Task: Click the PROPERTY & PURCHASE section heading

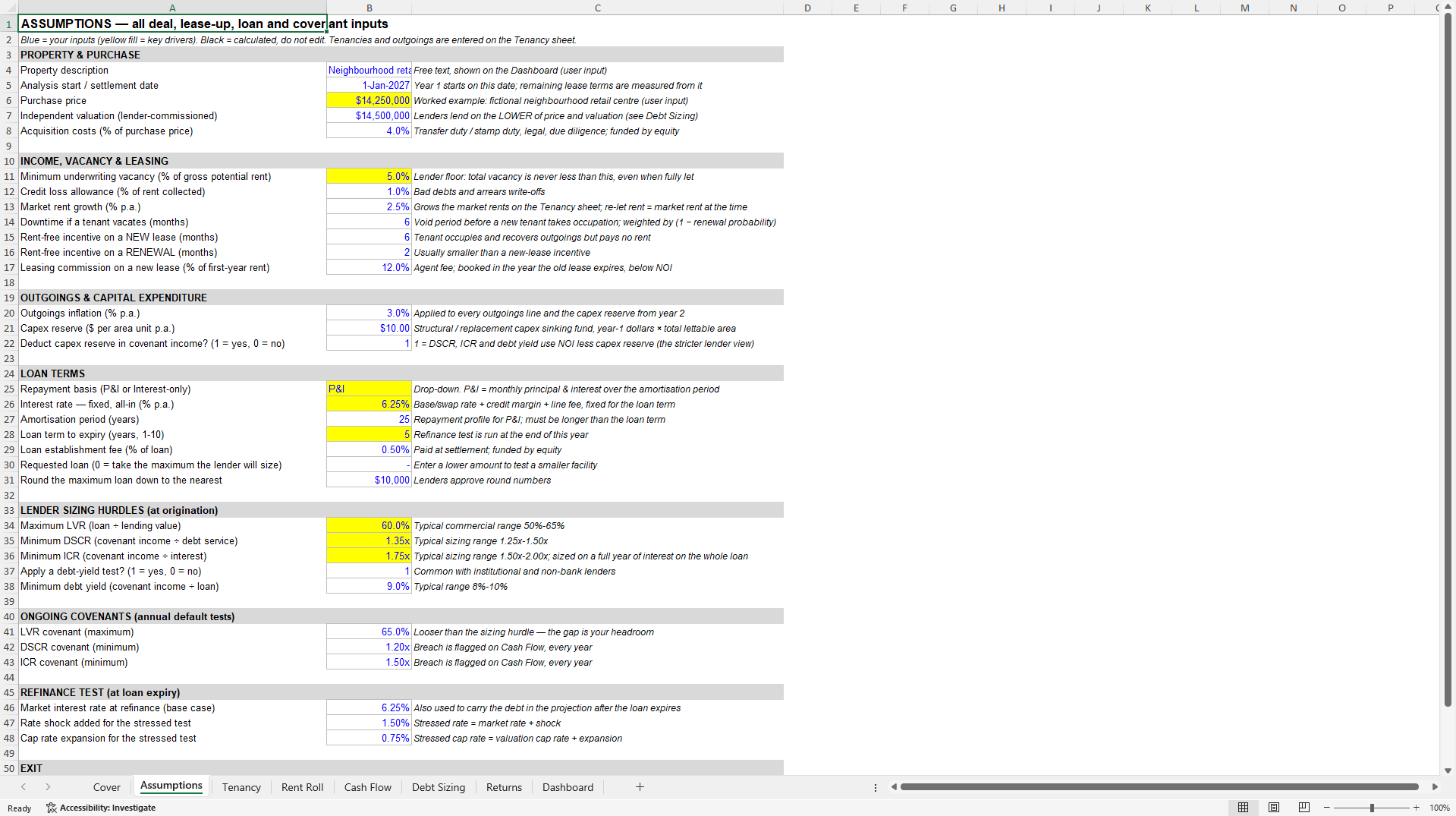Action: (80, 55)
